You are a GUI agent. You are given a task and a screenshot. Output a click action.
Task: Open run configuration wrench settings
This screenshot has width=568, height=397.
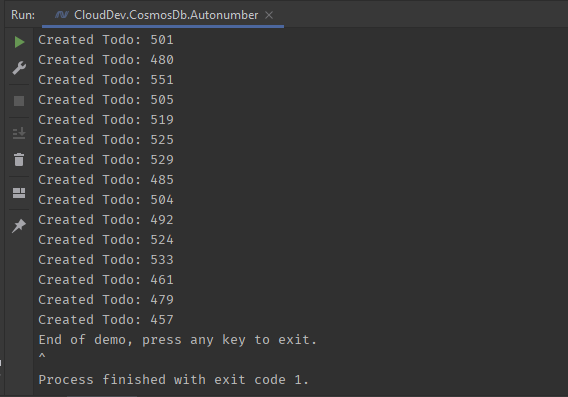(19, 68)
